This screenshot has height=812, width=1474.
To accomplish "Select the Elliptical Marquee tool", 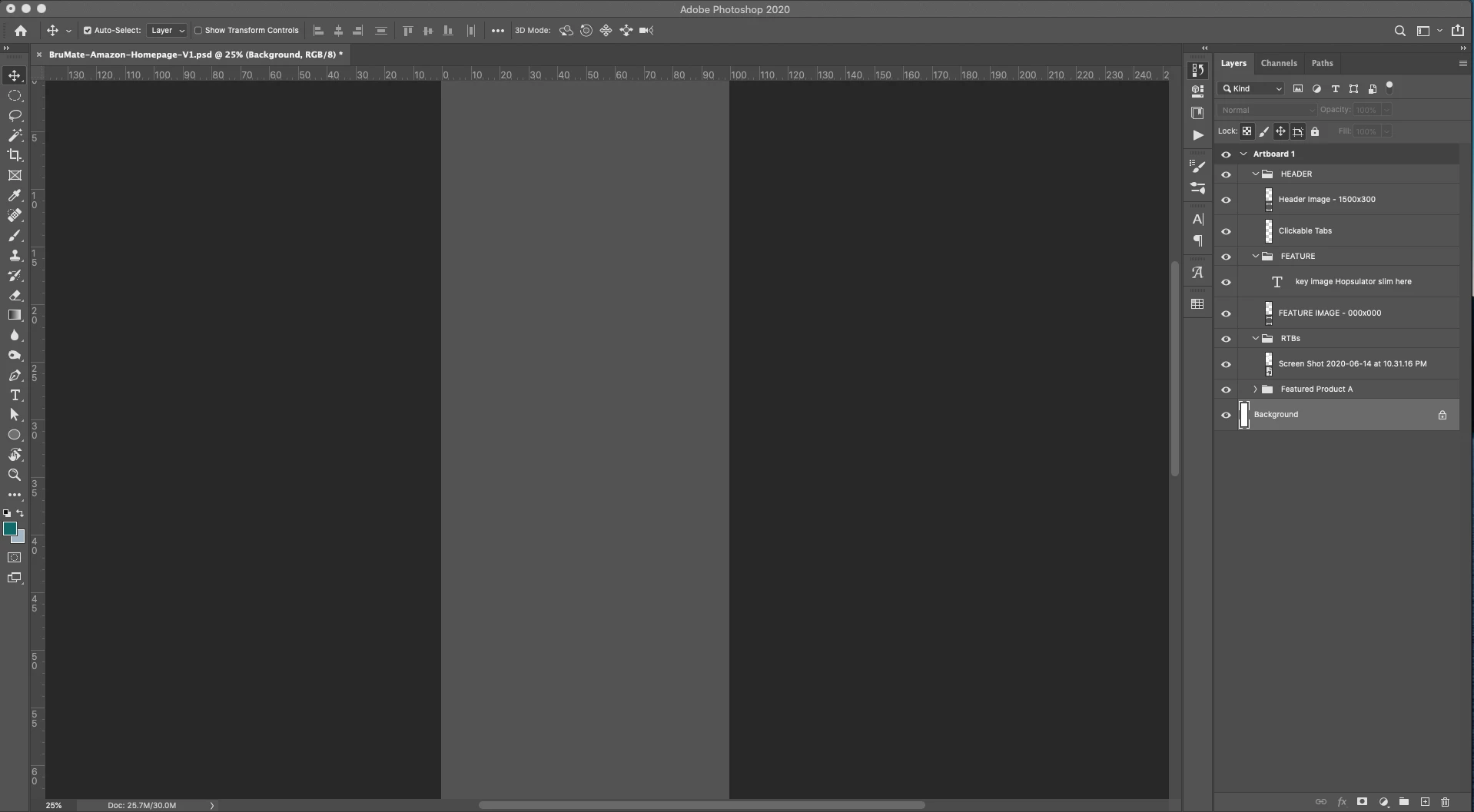I will coord(15,96).
